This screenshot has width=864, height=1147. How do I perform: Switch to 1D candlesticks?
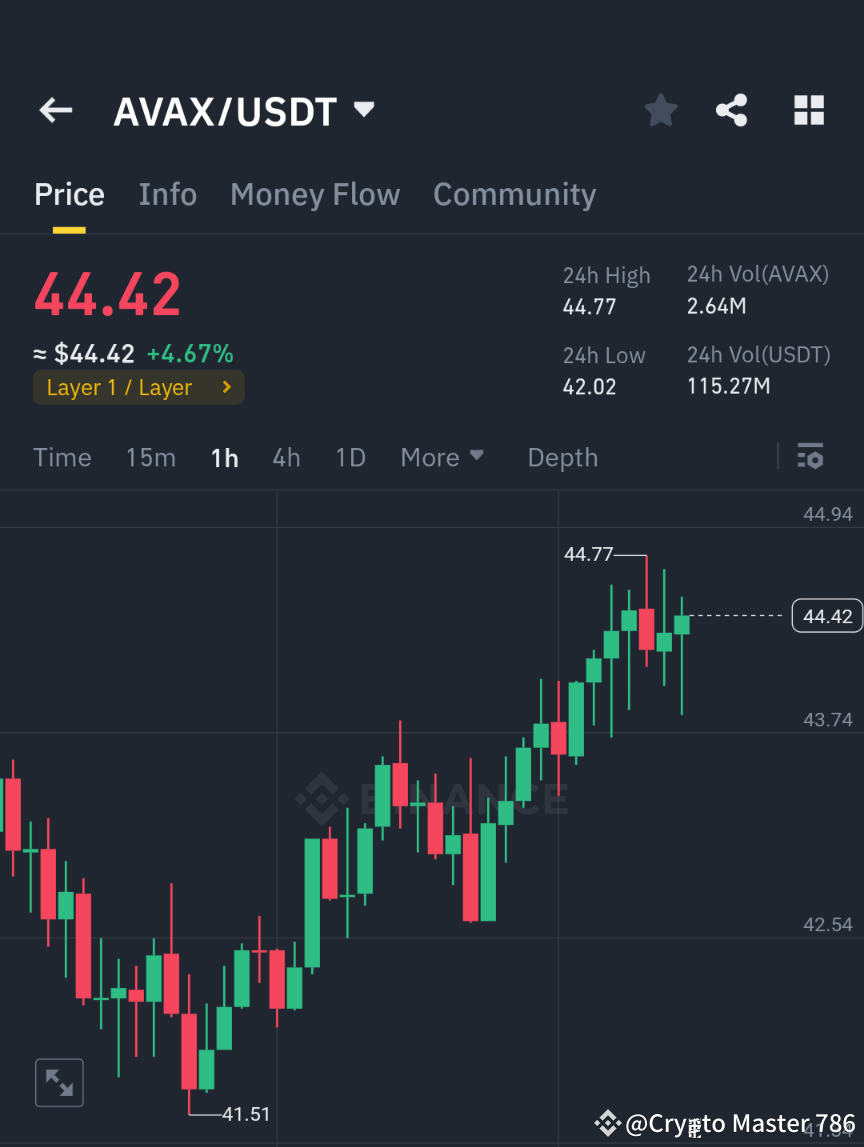pyautogui.click(x=350, y=457)
